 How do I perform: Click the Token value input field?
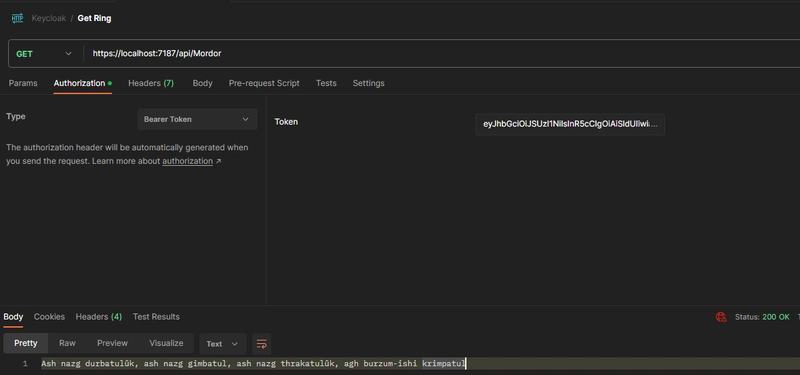pos(570,124)
